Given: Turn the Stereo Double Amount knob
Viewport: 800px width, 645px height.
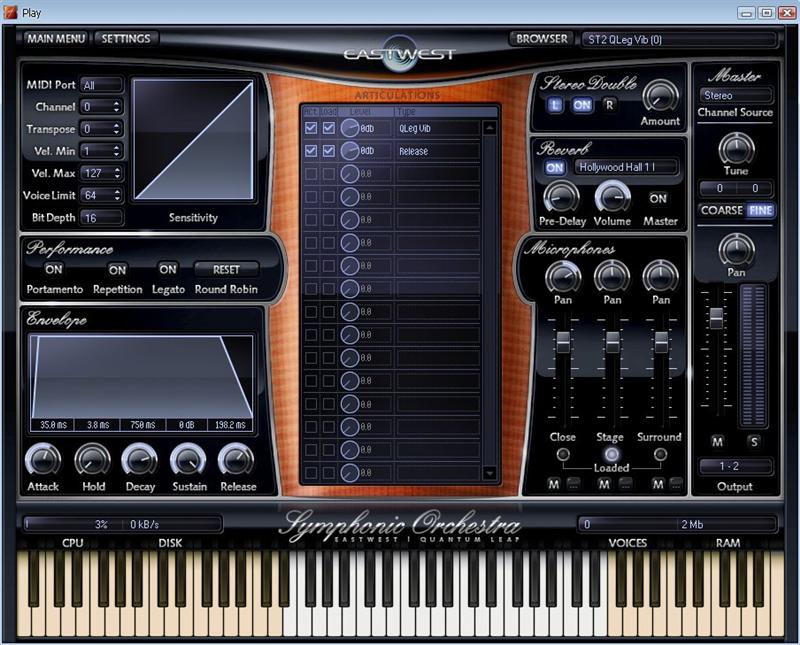Looking at the screenshot, I should tap(660, 96).
